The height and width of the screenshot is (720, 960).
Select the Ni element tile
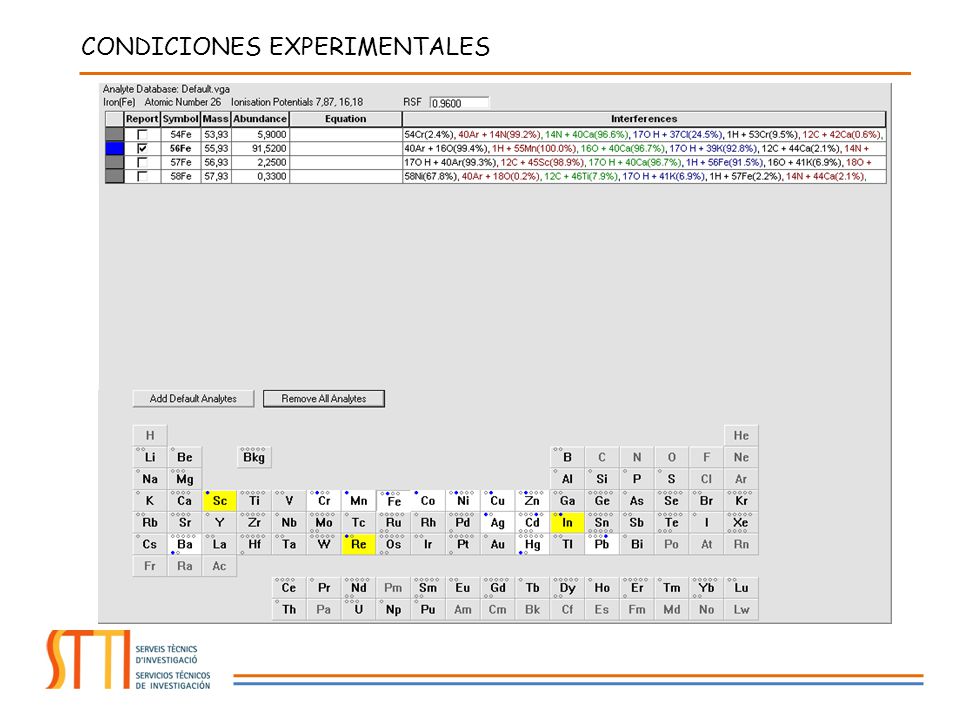(463, 501)
